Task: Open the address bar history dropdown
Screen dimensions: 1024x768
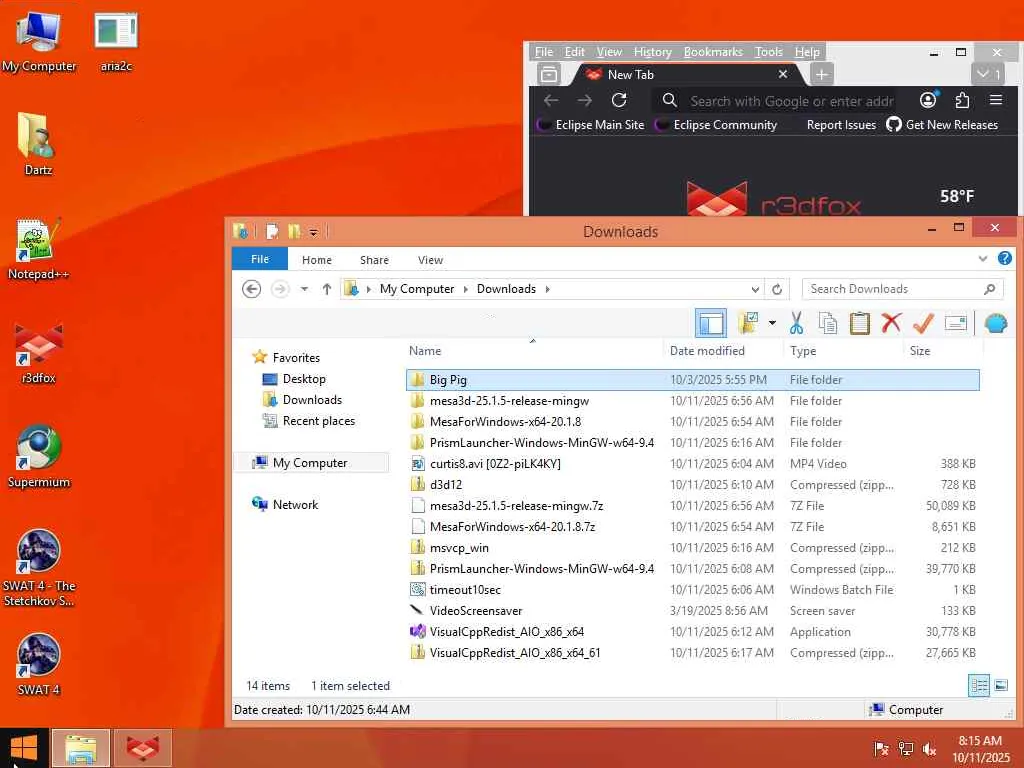Action: [755, 289]
